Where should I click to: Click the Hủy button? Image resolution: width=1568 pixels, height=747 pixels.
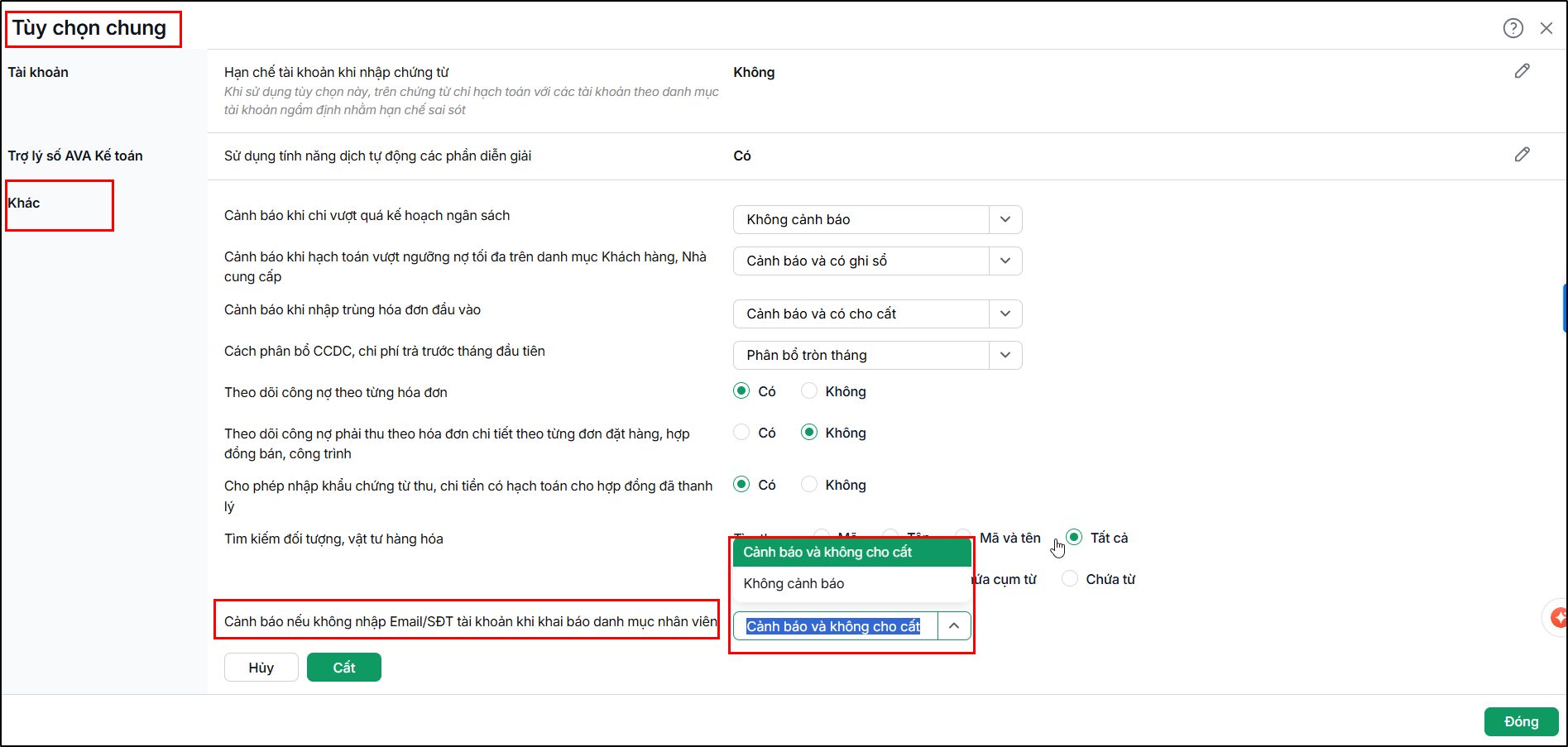point(261,668)
